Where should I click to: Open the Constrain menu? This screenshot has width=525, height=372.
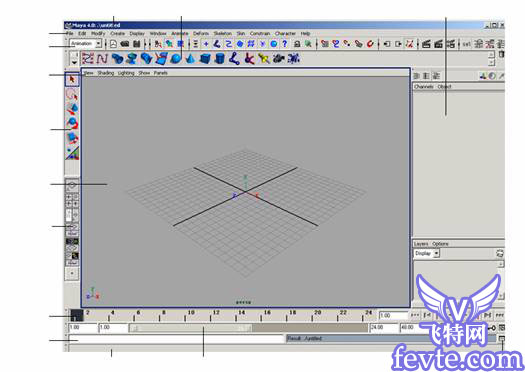[260, 33]
